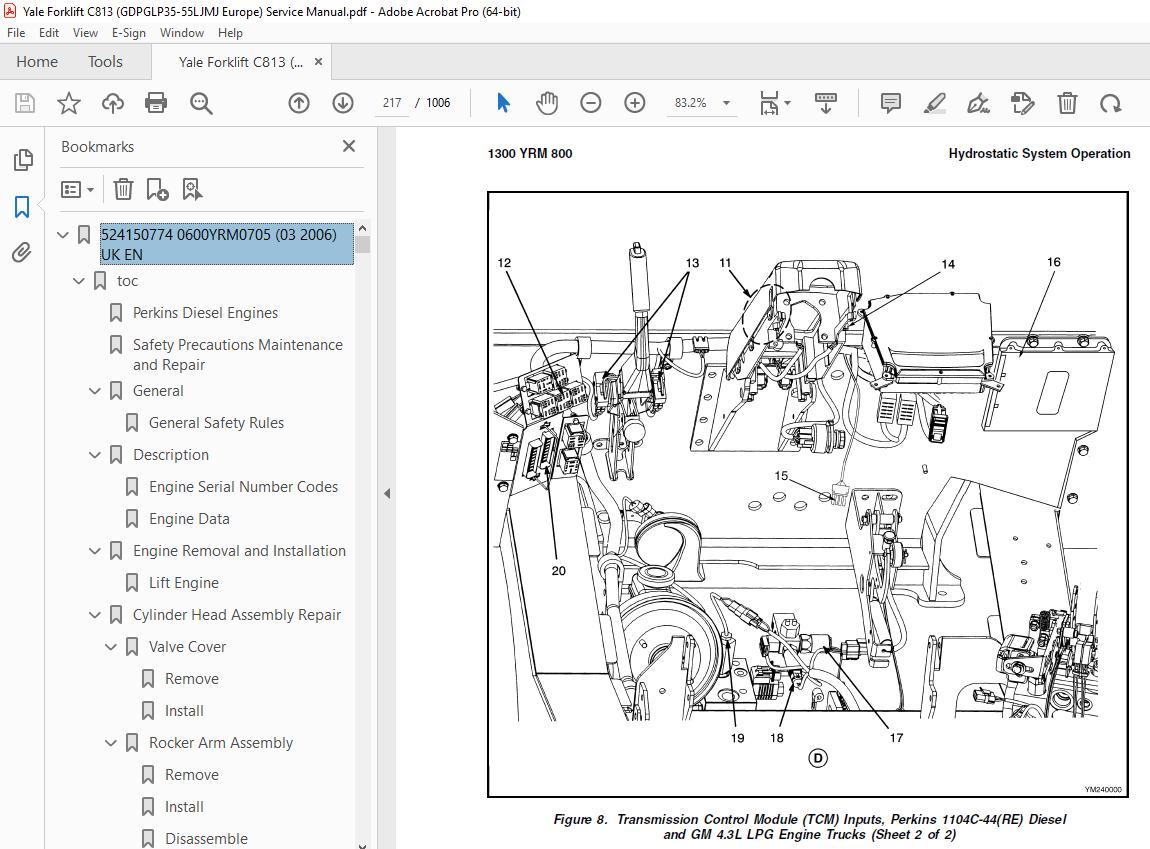The image size is (1150, 849).
Task: Open the Find text magnifier tool
Action: point(201,103)
